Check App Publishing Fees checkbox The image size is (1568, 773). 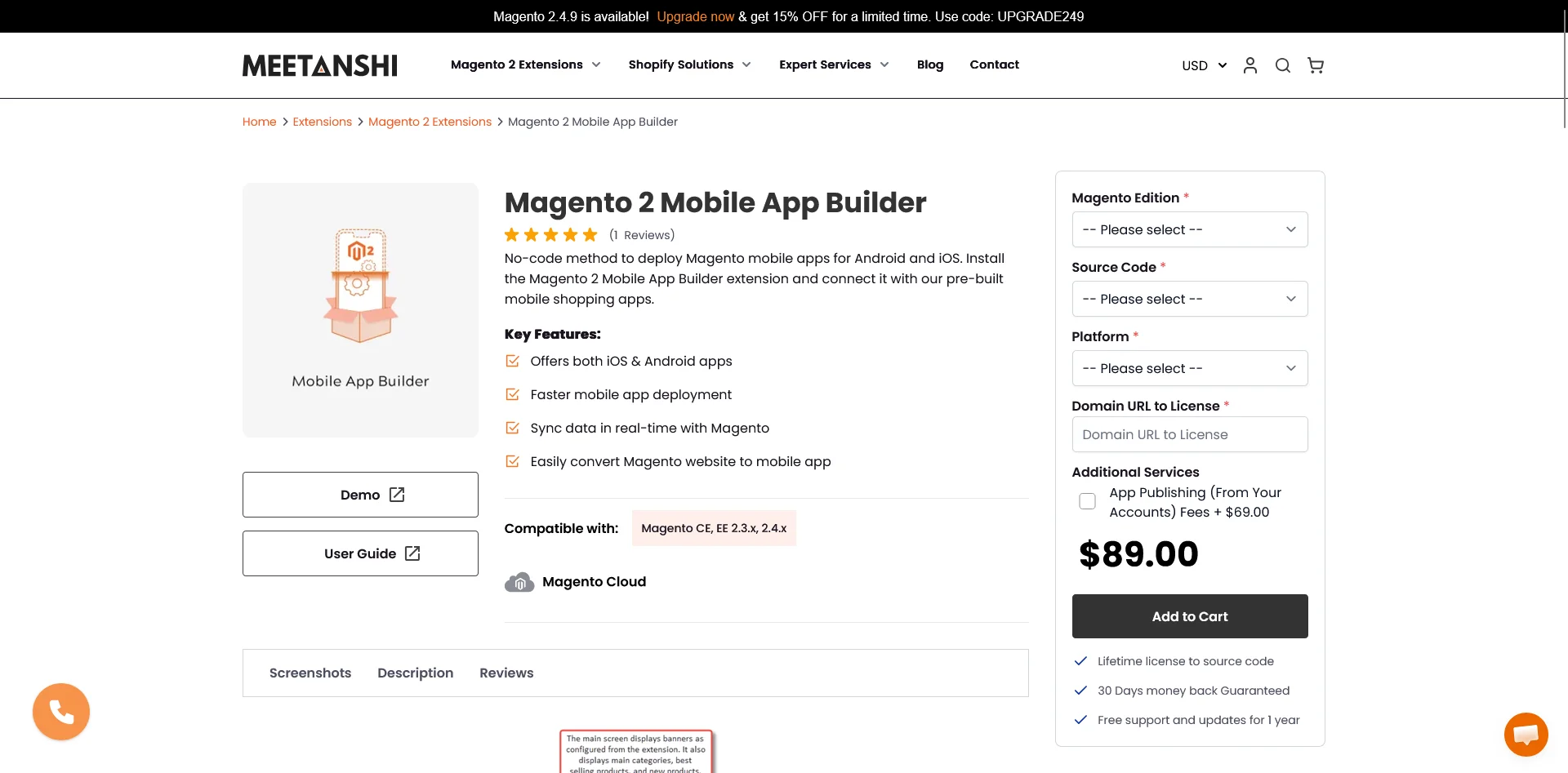(x=1087, y=501)
